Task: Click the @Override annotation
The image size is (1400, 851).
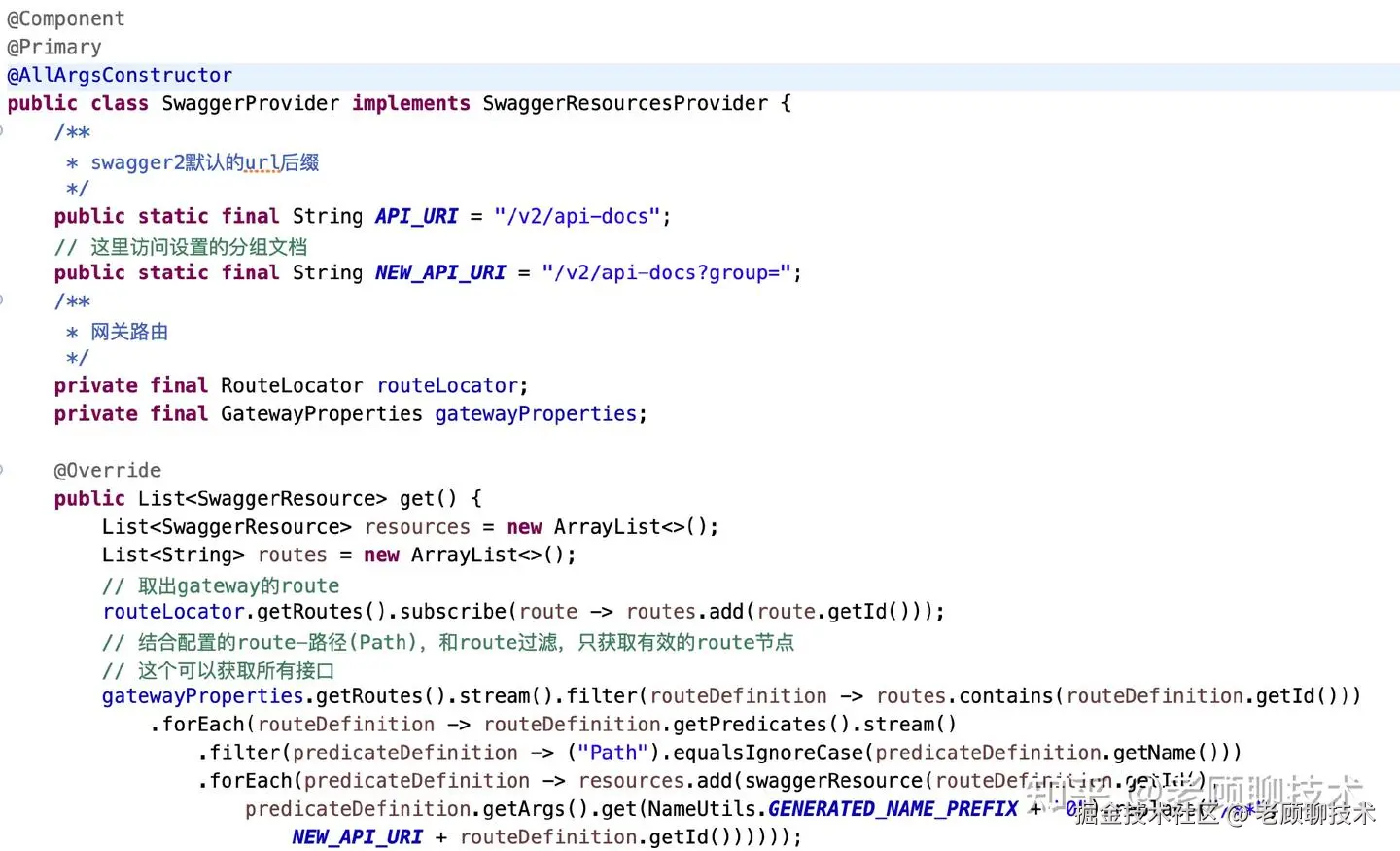Action: (108, 470)
